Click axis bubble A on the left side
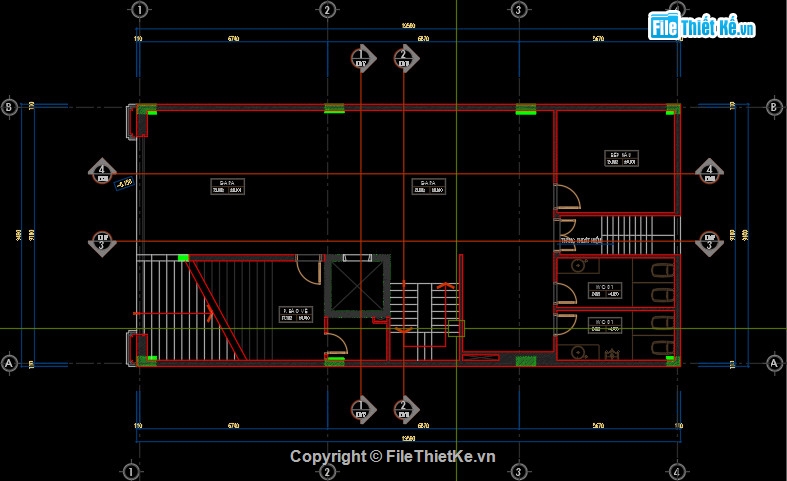Screen dimensions: 787x481 9,363
